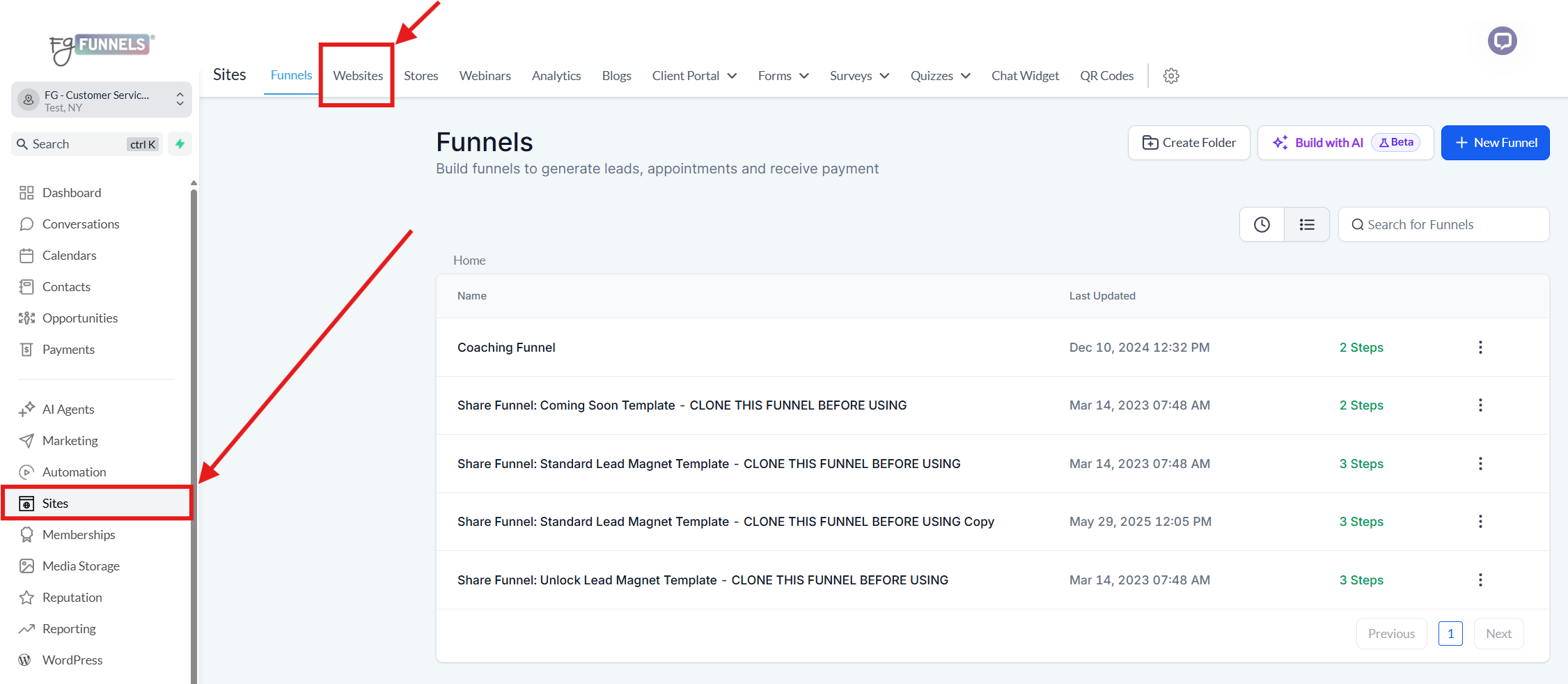Expand the Forms dropdown menu
The height and width of the screenshot is (684, 1568).
[x=783, y=76]
